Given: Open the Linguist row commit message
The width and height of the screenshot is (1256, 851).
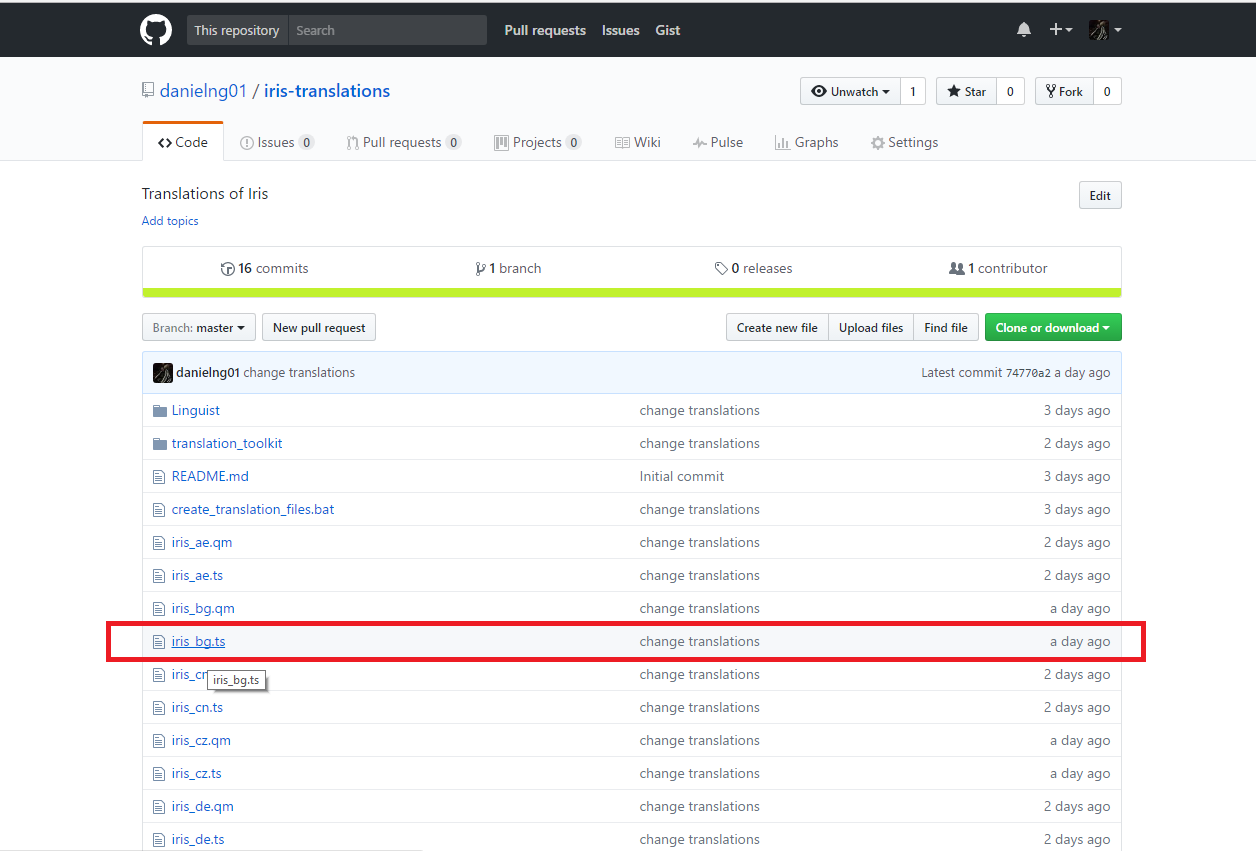Looking at the screenshot, I should pos(700,410).
